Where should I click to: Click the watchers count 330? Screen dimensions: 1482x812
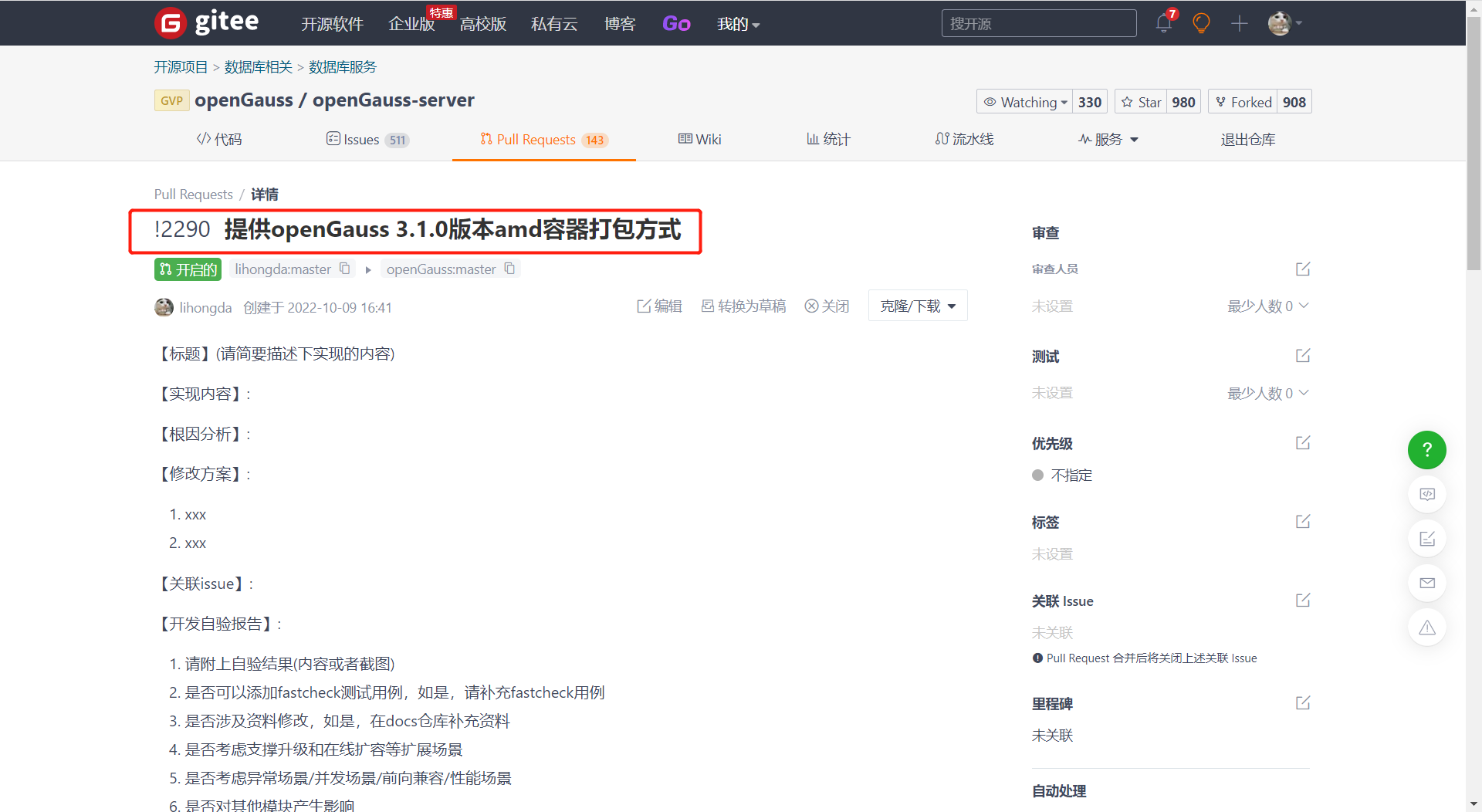tap(1090, 102)
